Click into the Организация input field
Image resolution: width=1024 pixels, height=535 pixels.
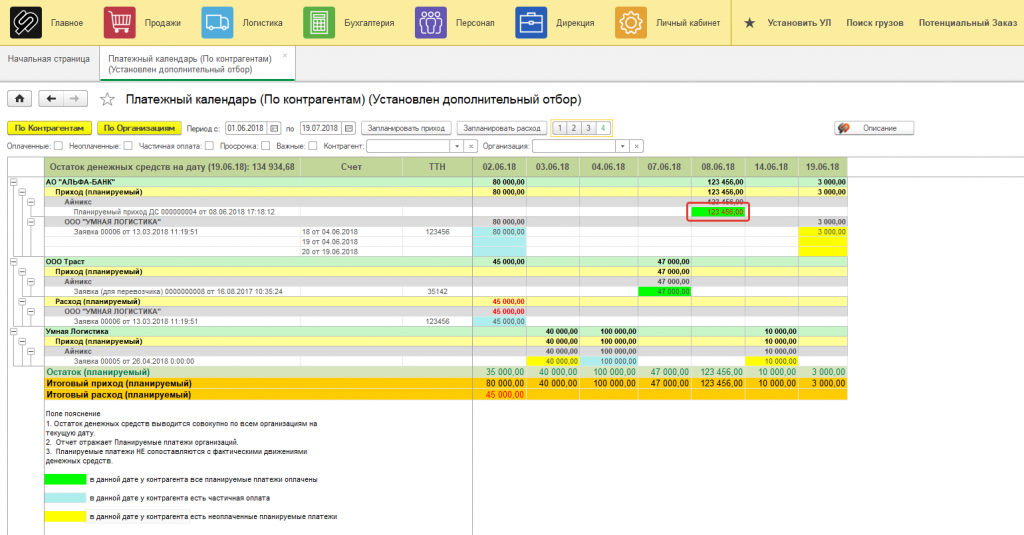[x=574, y=146]
